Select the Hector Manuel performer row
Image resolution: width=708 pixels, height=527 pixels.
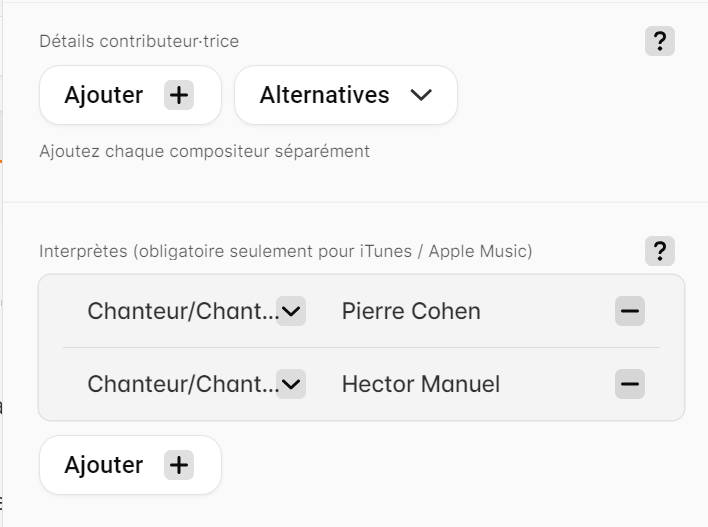361,384
